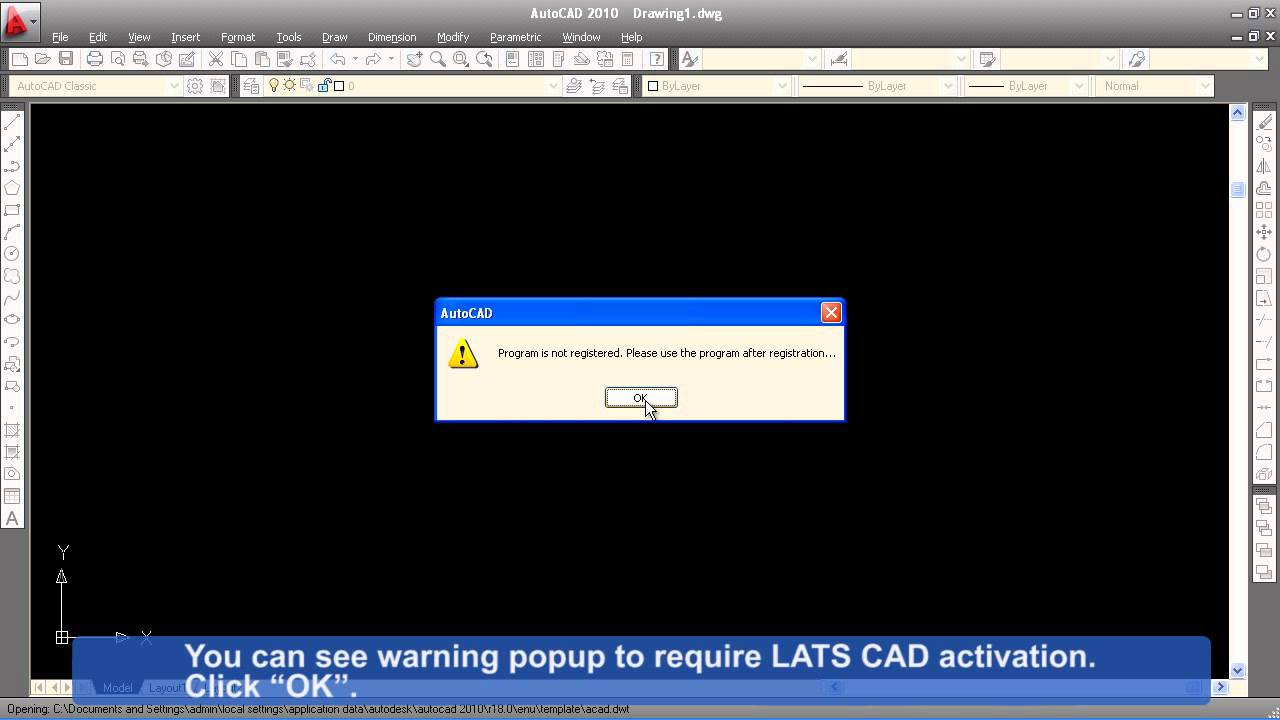1280x720 pixels.
Task: Click the vertical scrollbar down arrow
Action: (x=1237, y=671)
